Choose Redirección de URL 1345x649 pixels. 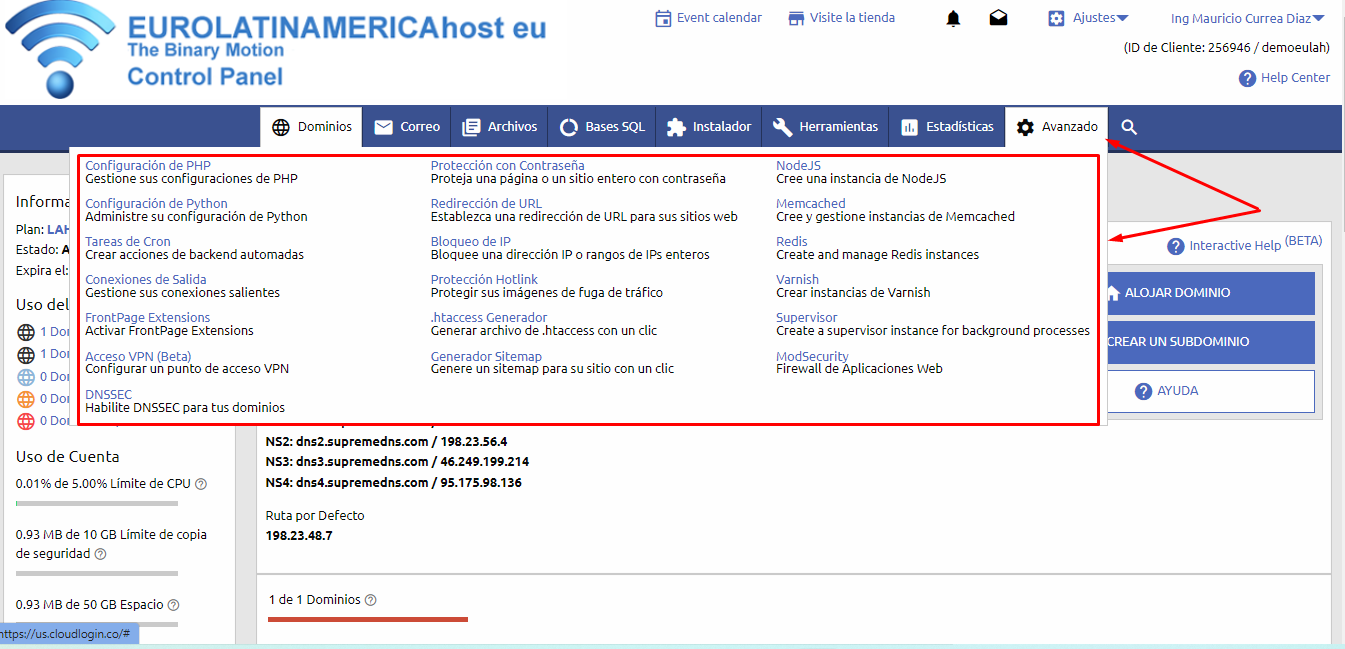[x=486, y=204]
